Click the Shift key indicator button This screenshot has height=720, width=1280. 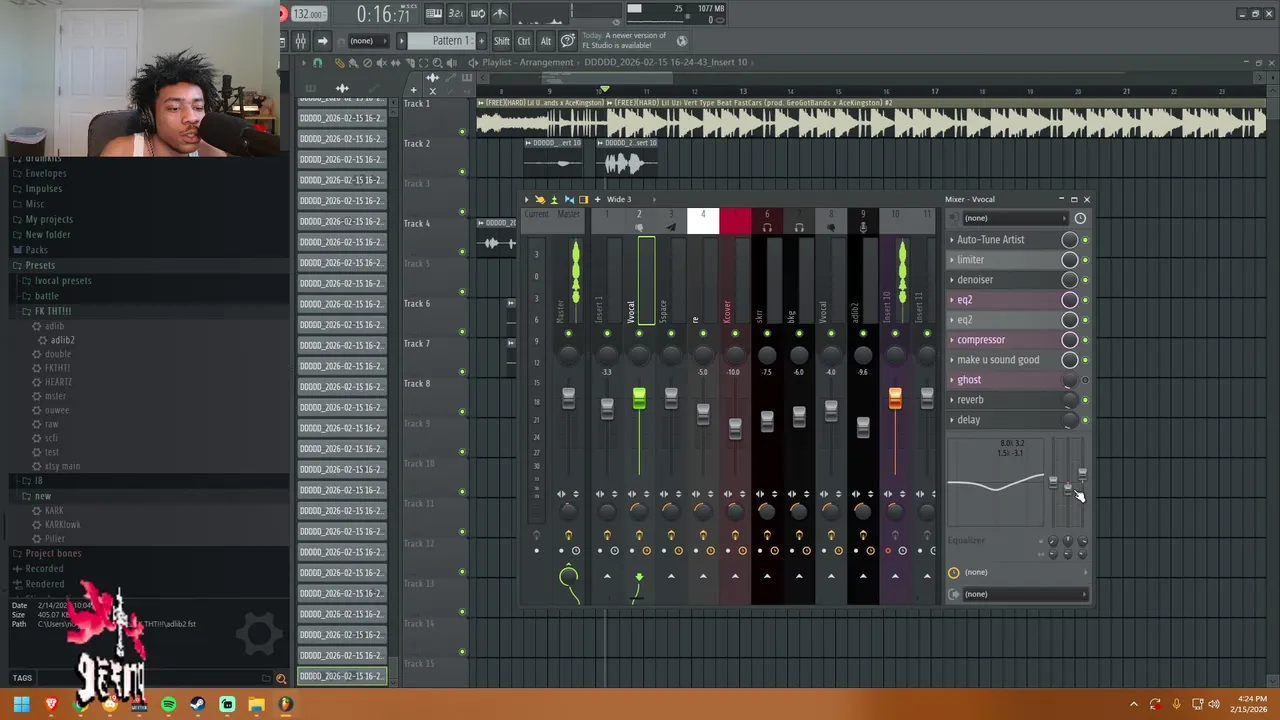coord(502,41)
